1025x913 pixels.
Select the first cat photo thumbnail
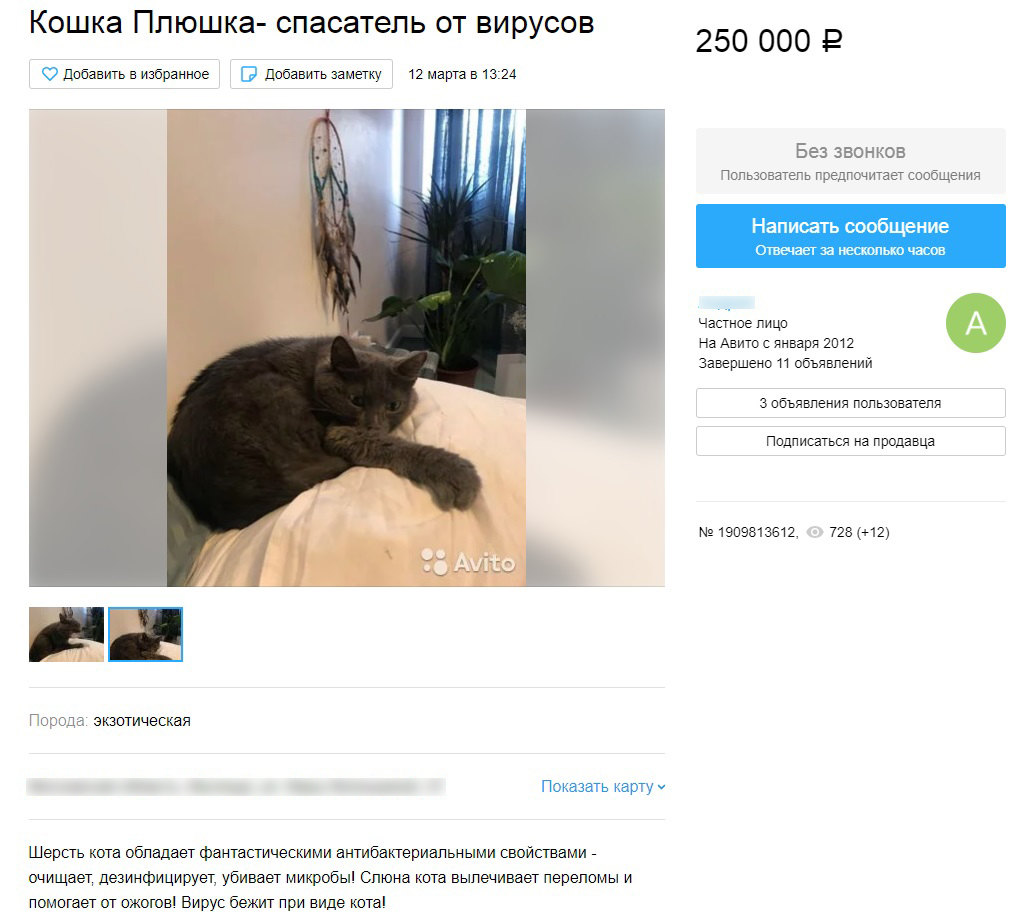[x=66, y=634]
